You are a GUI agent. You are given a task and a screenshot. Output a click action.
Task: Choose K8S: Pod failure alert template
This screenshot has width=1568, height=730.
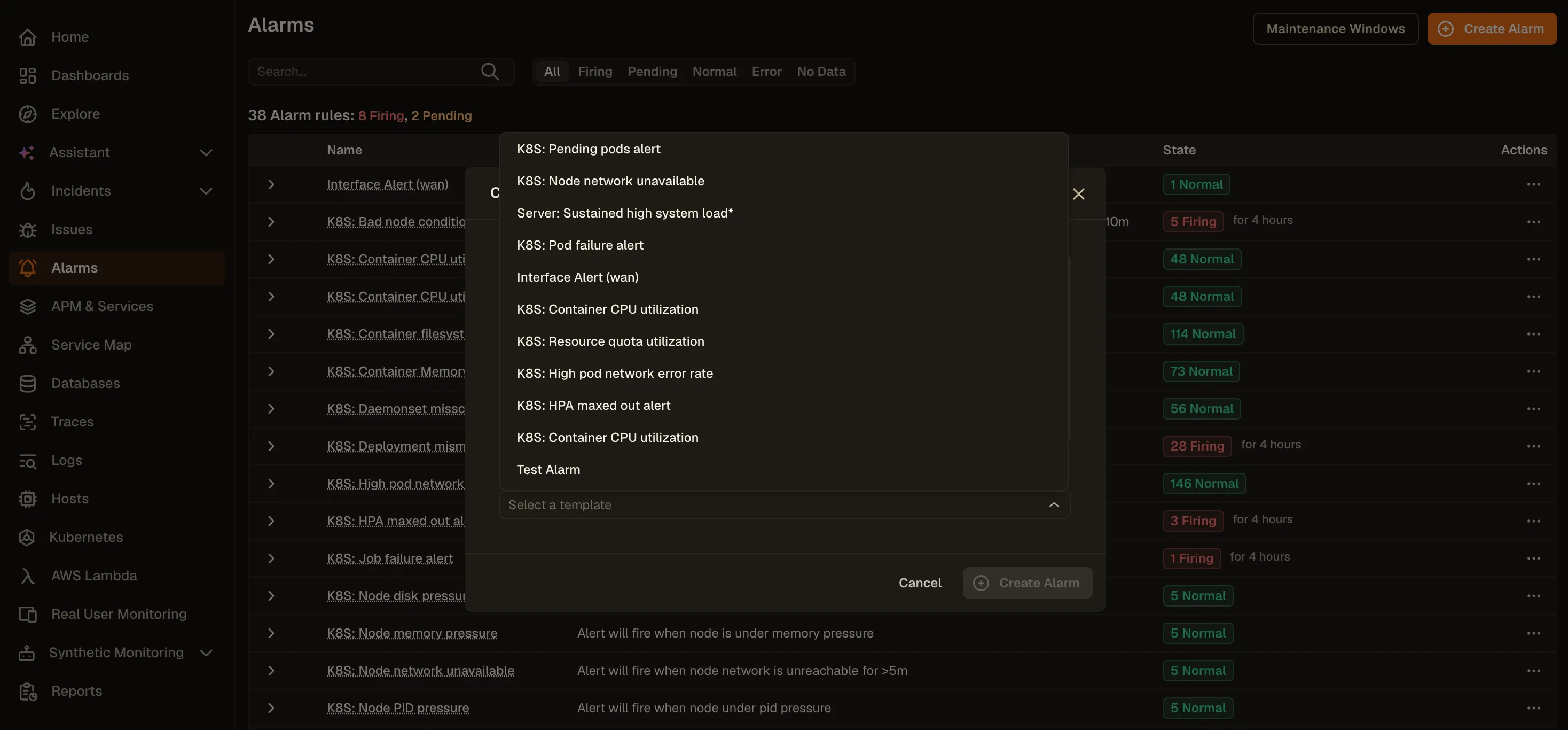click(x=783, y=245)
